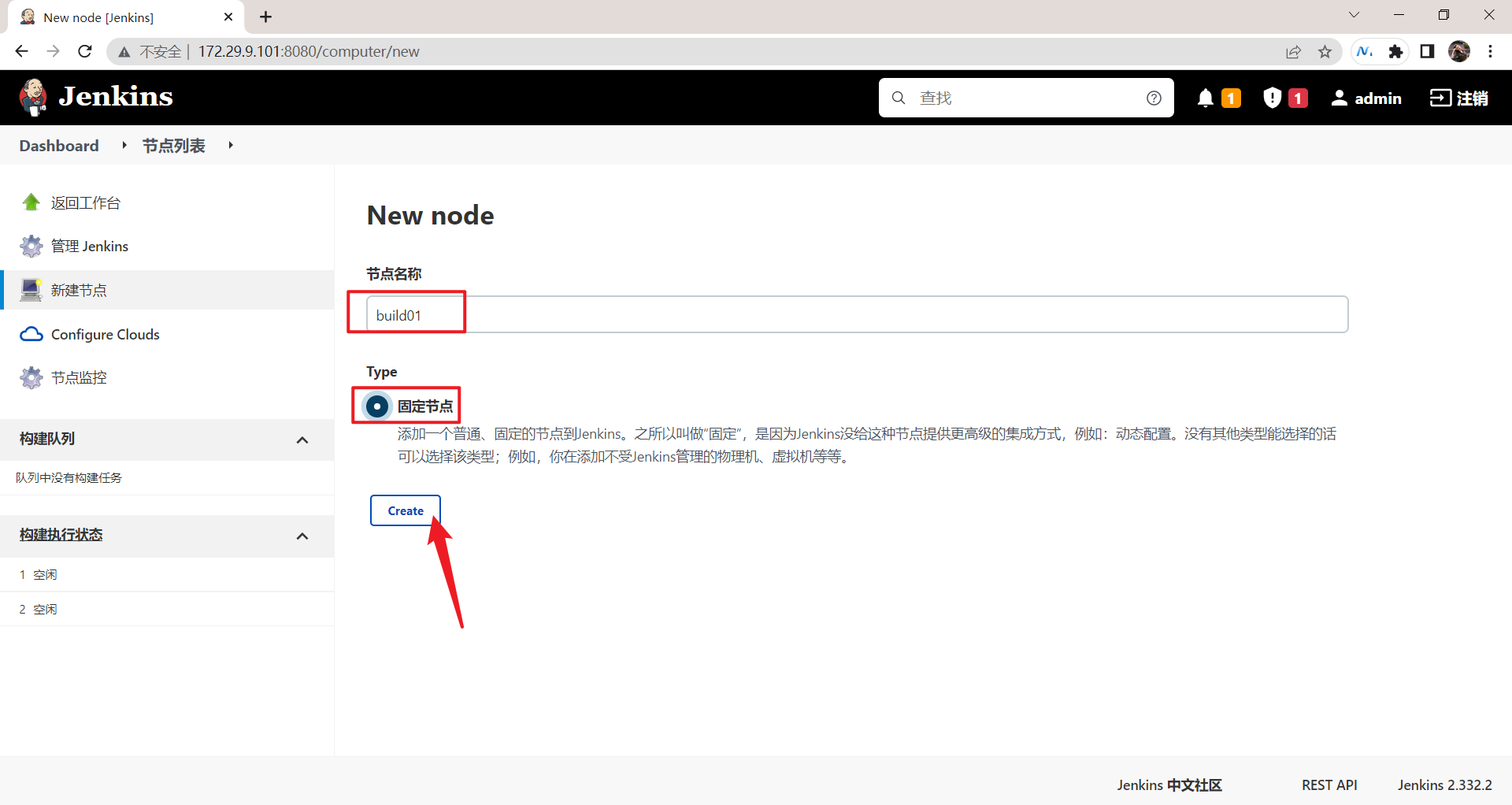This screenshot has height=805, width=1512.
Task: Click the red security warning count badge
Action: click(1298, 98)
